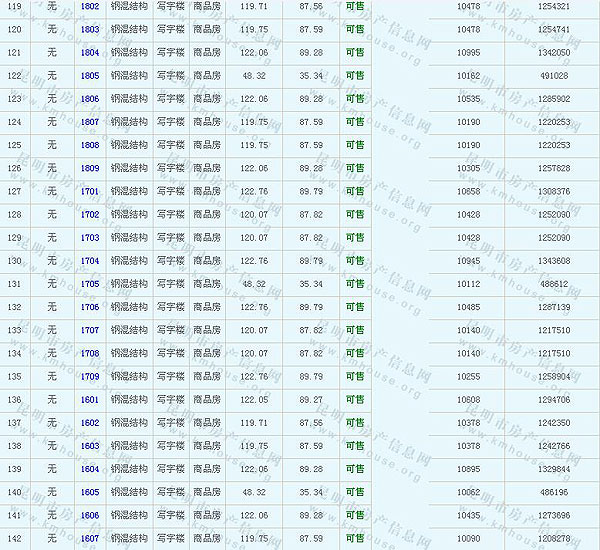
Task: Select row number 125 cell
Action: click(x=14, y=145)
